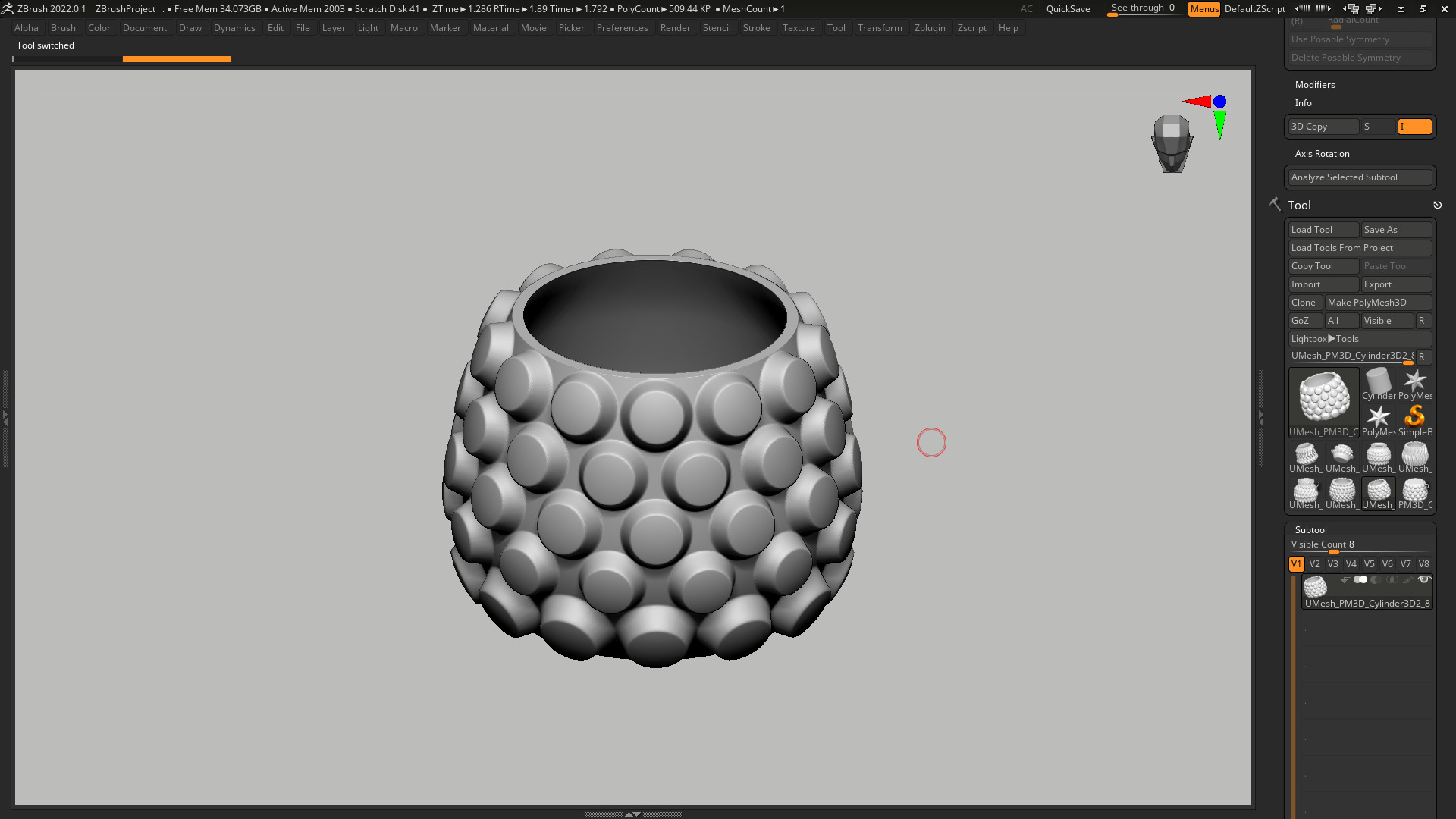
Task: Toggle the Menus button
Action: [1203, 8]
